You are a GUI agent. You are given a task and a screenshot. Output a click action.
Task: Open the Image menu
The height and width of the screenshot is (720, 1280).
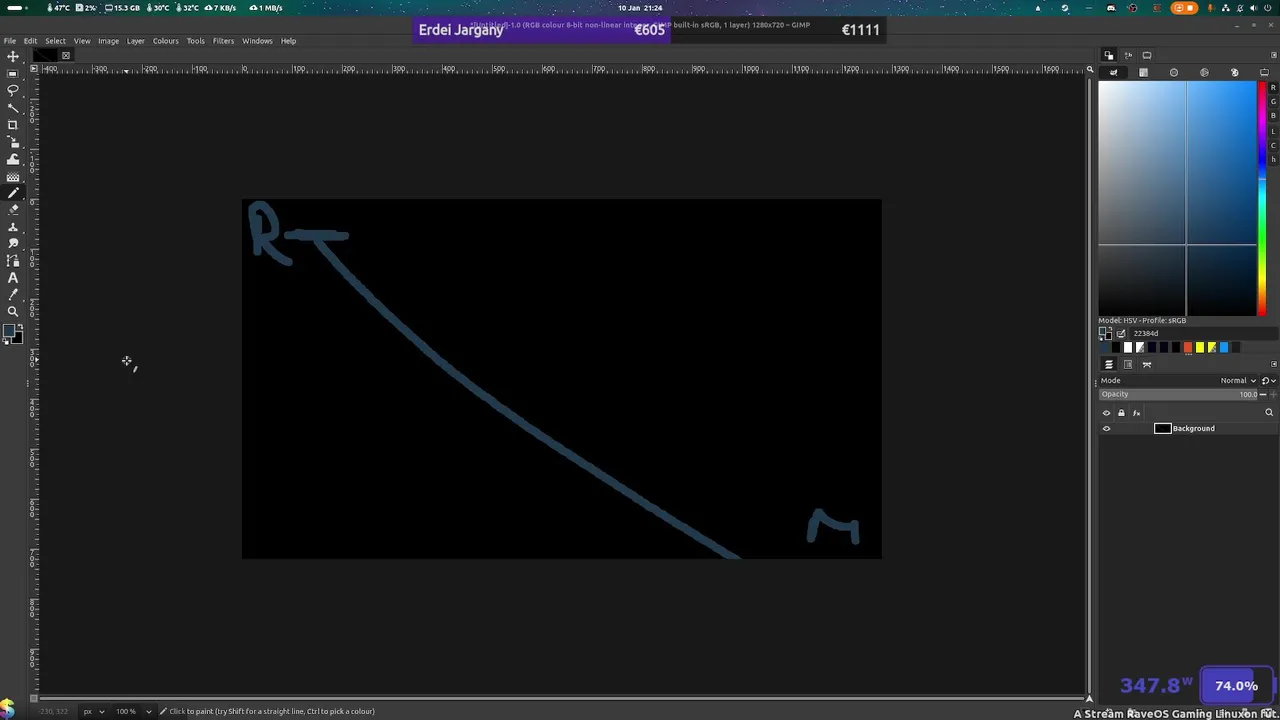coord(108,41)
